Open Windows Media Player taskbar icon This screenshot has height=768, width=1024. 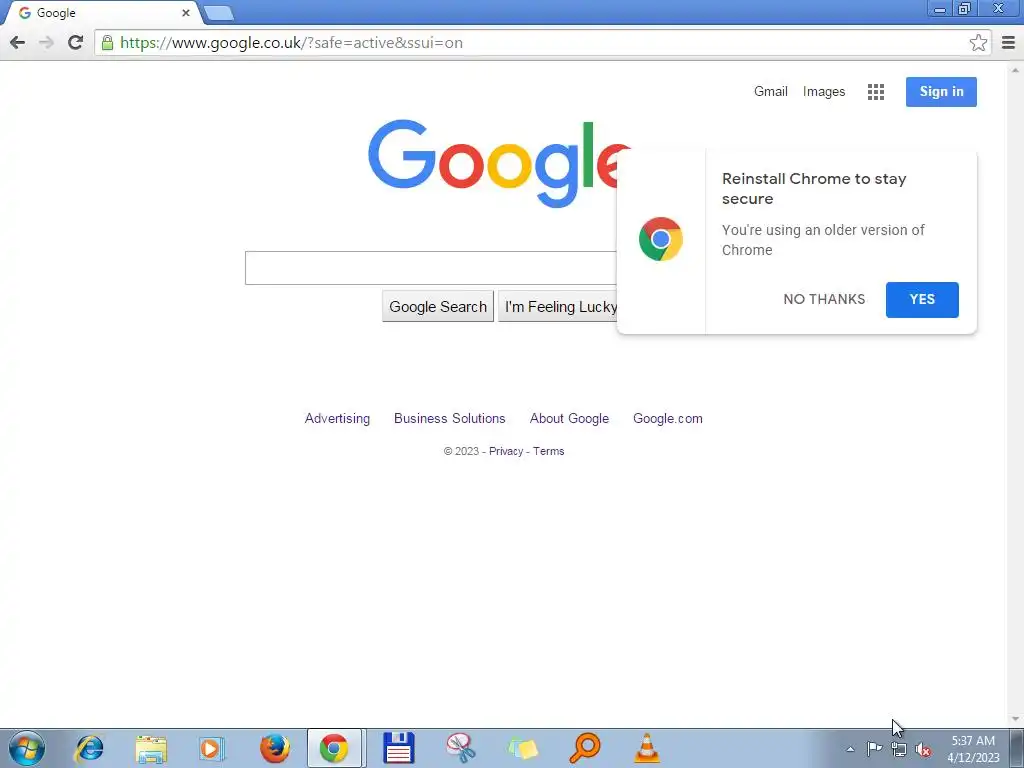pos(212,748)
